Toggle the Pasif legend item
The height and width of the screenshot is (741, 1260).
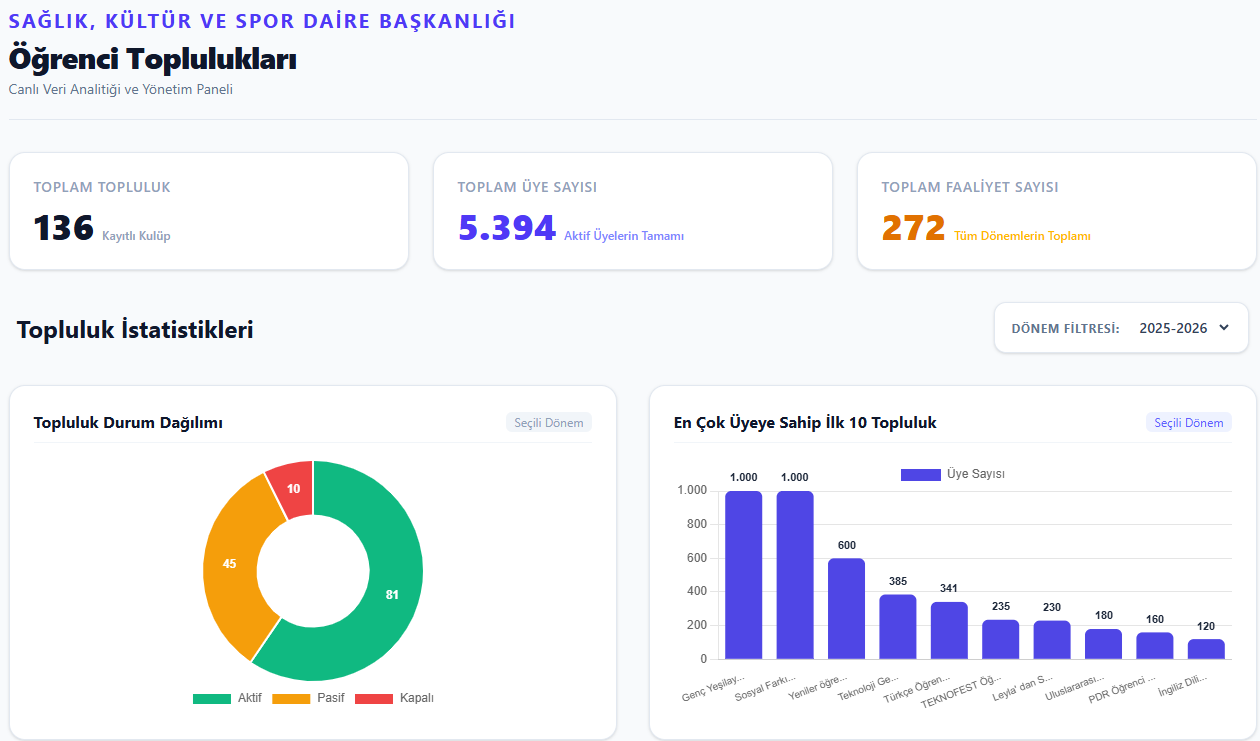coord(308,698)
